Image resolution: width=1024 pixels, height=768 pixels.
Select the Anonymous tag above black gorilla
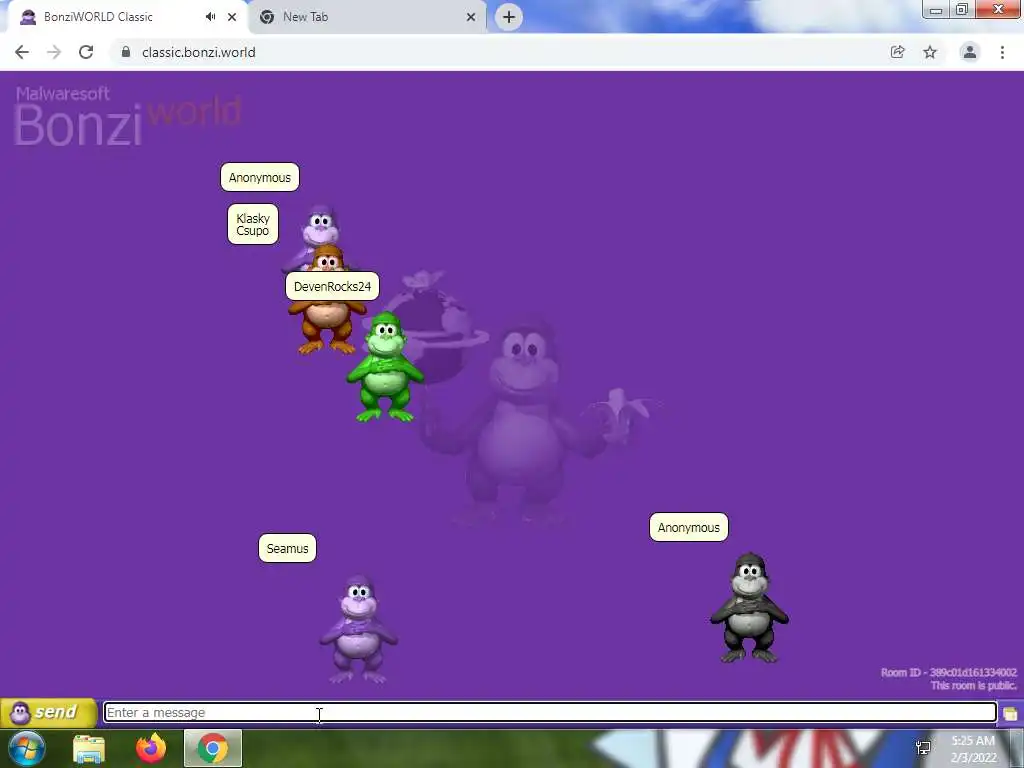coord(688,527)
